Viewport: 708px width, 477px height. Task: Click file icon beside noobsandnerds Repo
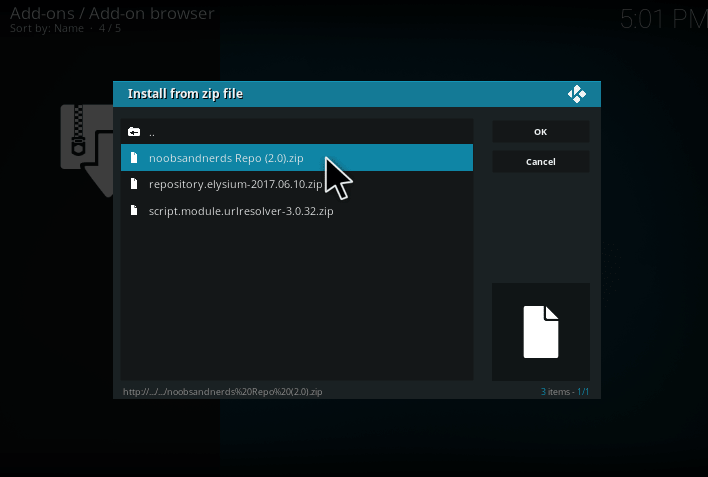(x=134, y=158)
